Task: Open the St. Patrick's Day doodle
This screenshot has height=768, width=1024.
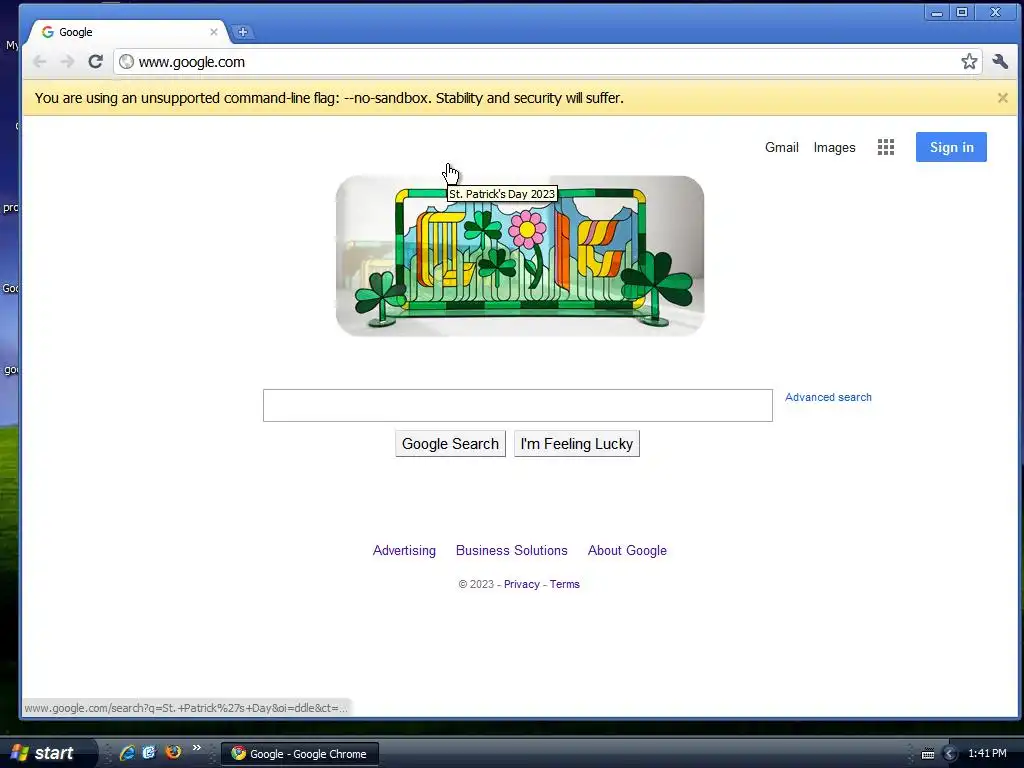Action: tap(520, 256)
